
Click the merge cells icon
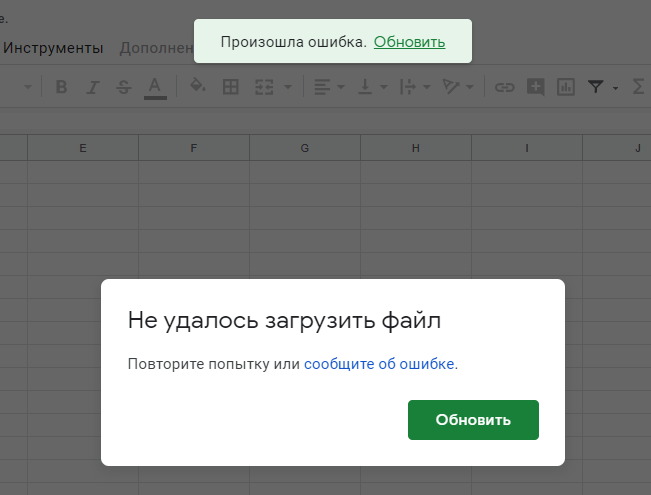[x=264, y=87]
